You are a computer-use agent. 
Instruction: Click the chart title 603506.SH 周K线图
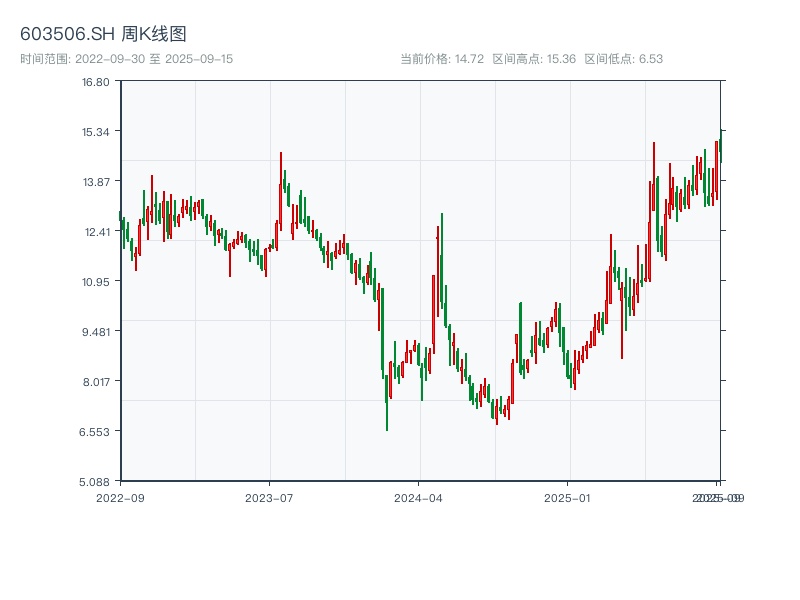pyautogui.click(x=103, y=34)
